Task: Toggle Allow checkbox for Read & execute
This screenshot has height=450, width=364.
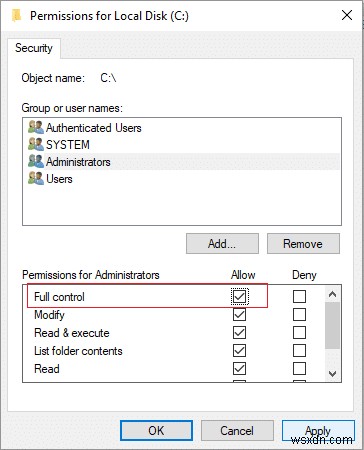Action: point(239,332)
